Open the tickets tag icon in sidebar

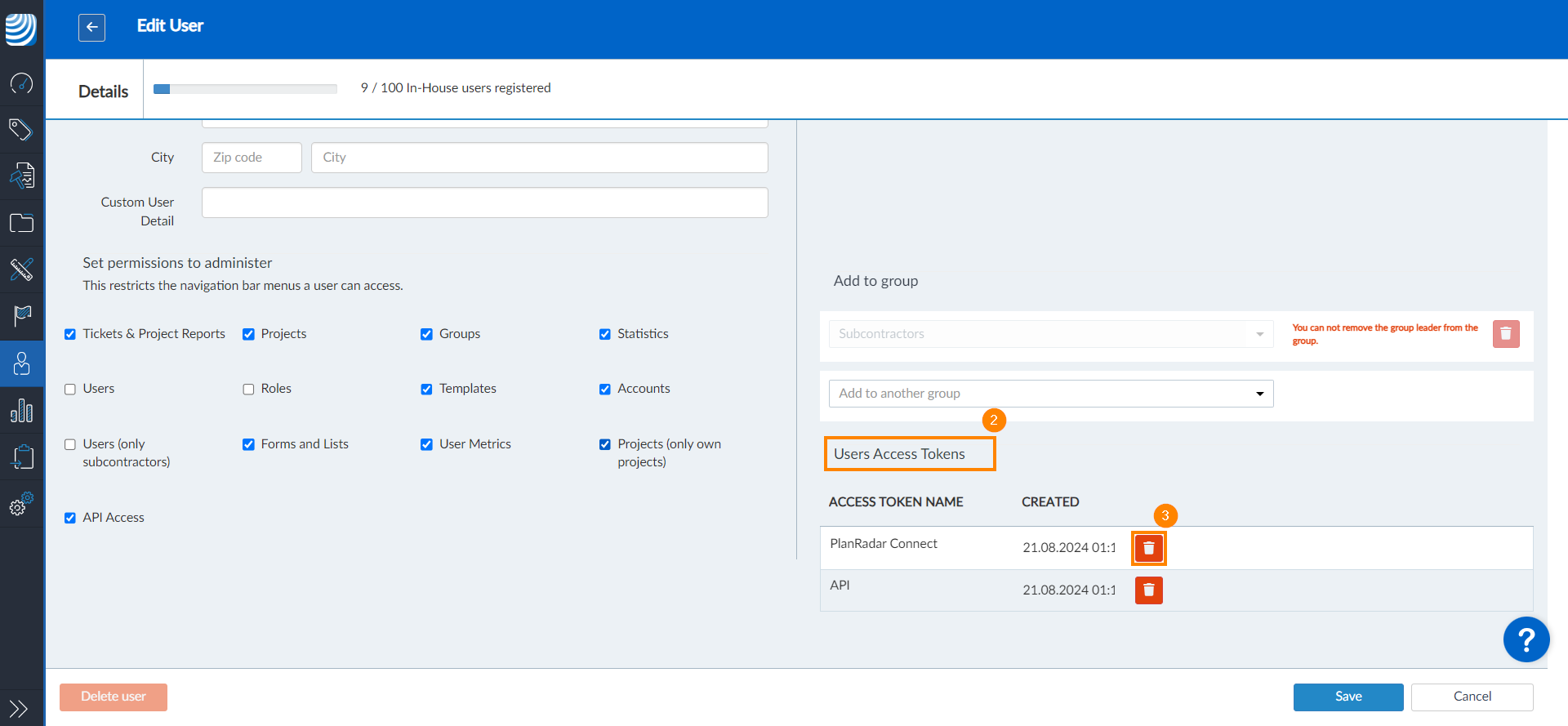coord(21,129)
